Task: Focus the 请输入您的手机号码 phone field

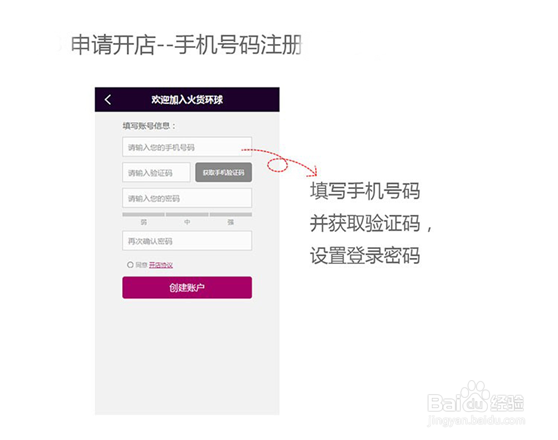Action: (x=187, y=147)
